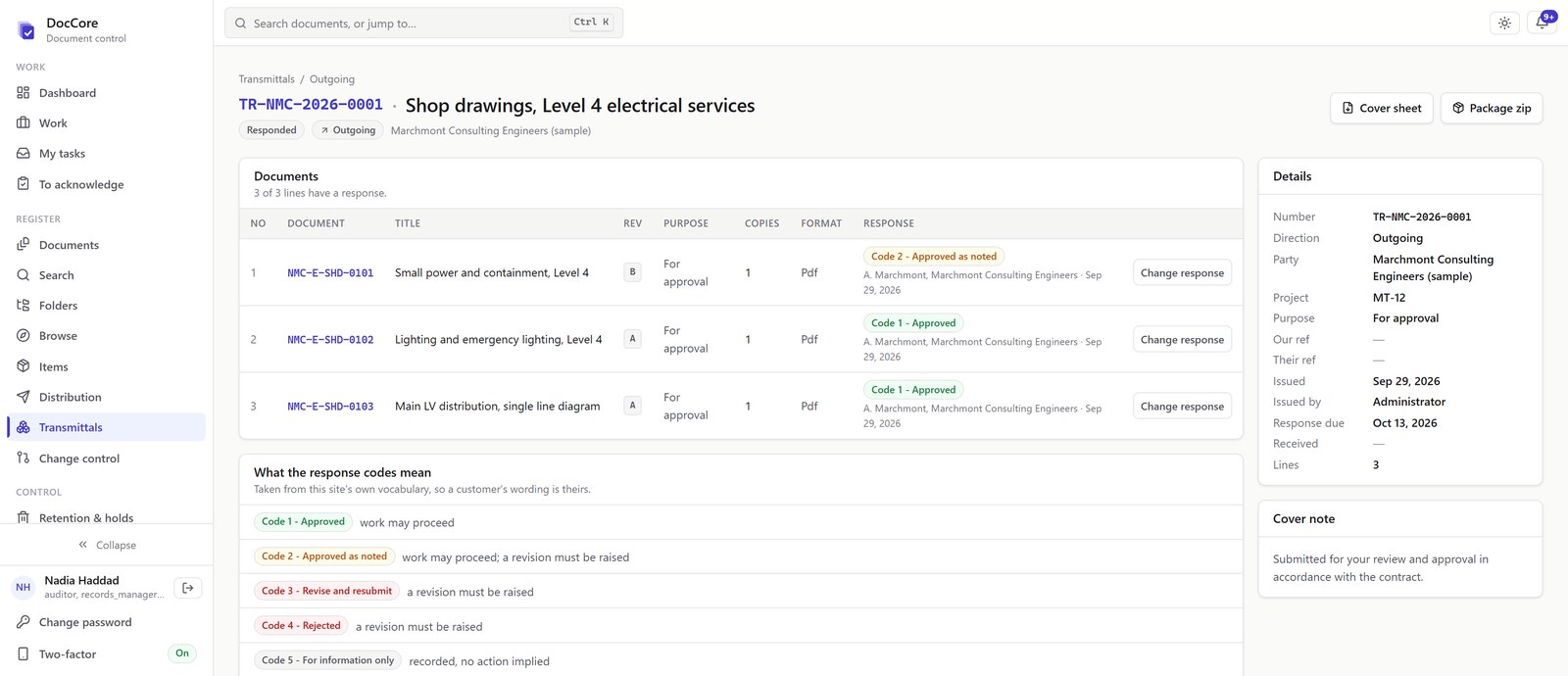The image size is (1568, 676).
Task: Click the project value MT-12
Action: pos(1389,298)
